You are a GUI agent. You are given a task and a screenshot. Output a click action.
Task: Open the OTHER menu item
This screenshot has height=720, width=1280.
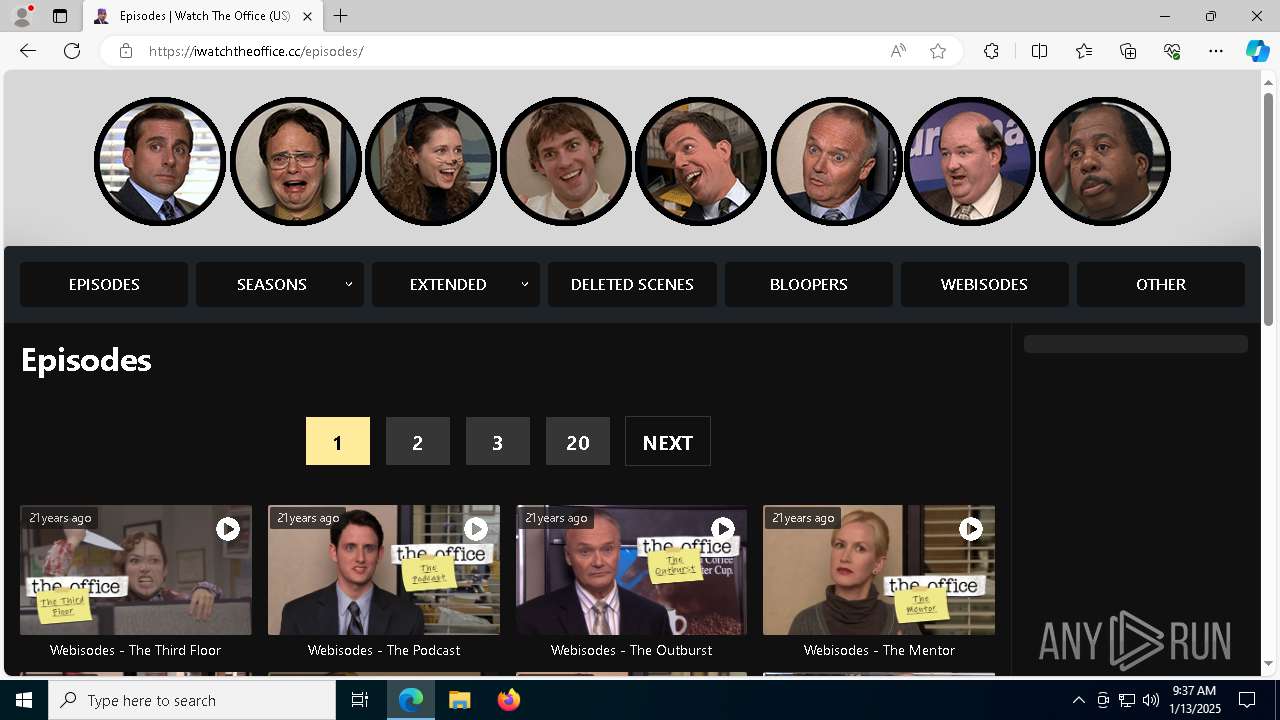click(x=1161, y=284)
